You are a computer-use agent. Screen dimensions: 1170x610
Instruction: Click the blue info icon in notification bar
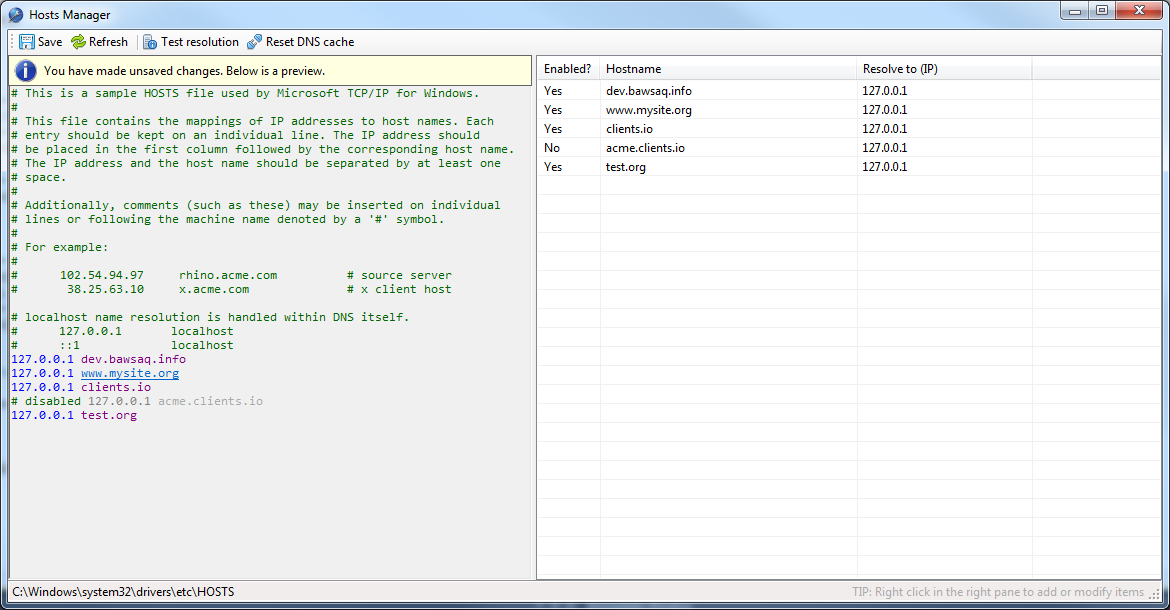[x=25, y=71]
